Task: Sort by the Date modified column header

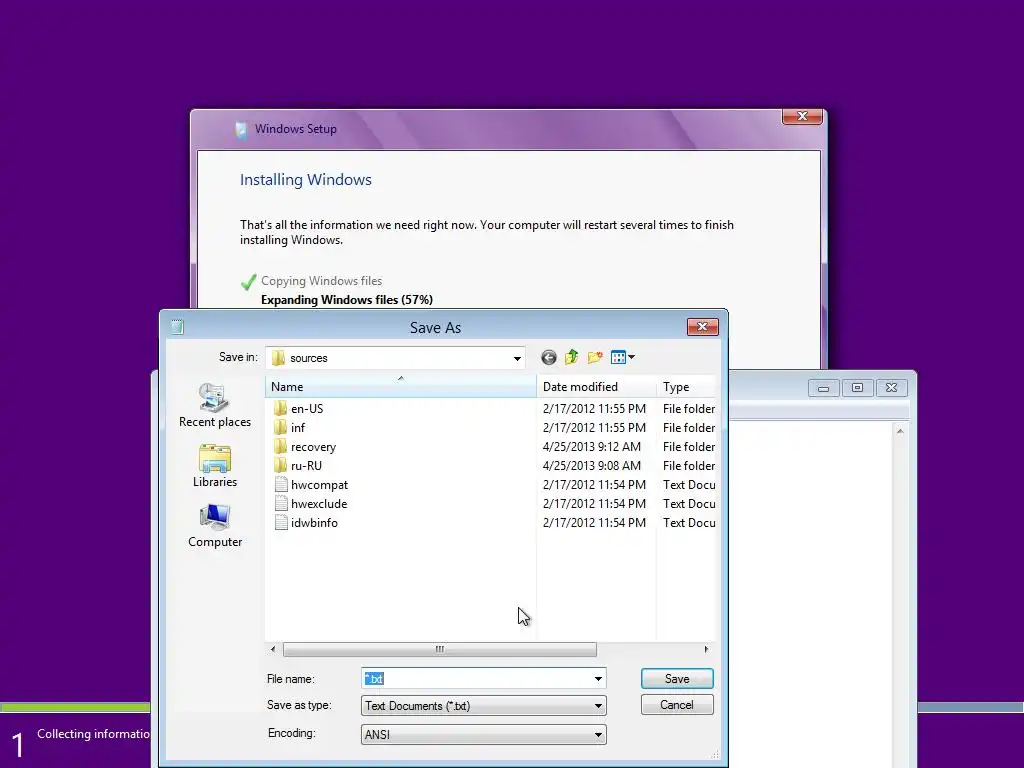Action: pyautogui.click(x=596, y=387)
